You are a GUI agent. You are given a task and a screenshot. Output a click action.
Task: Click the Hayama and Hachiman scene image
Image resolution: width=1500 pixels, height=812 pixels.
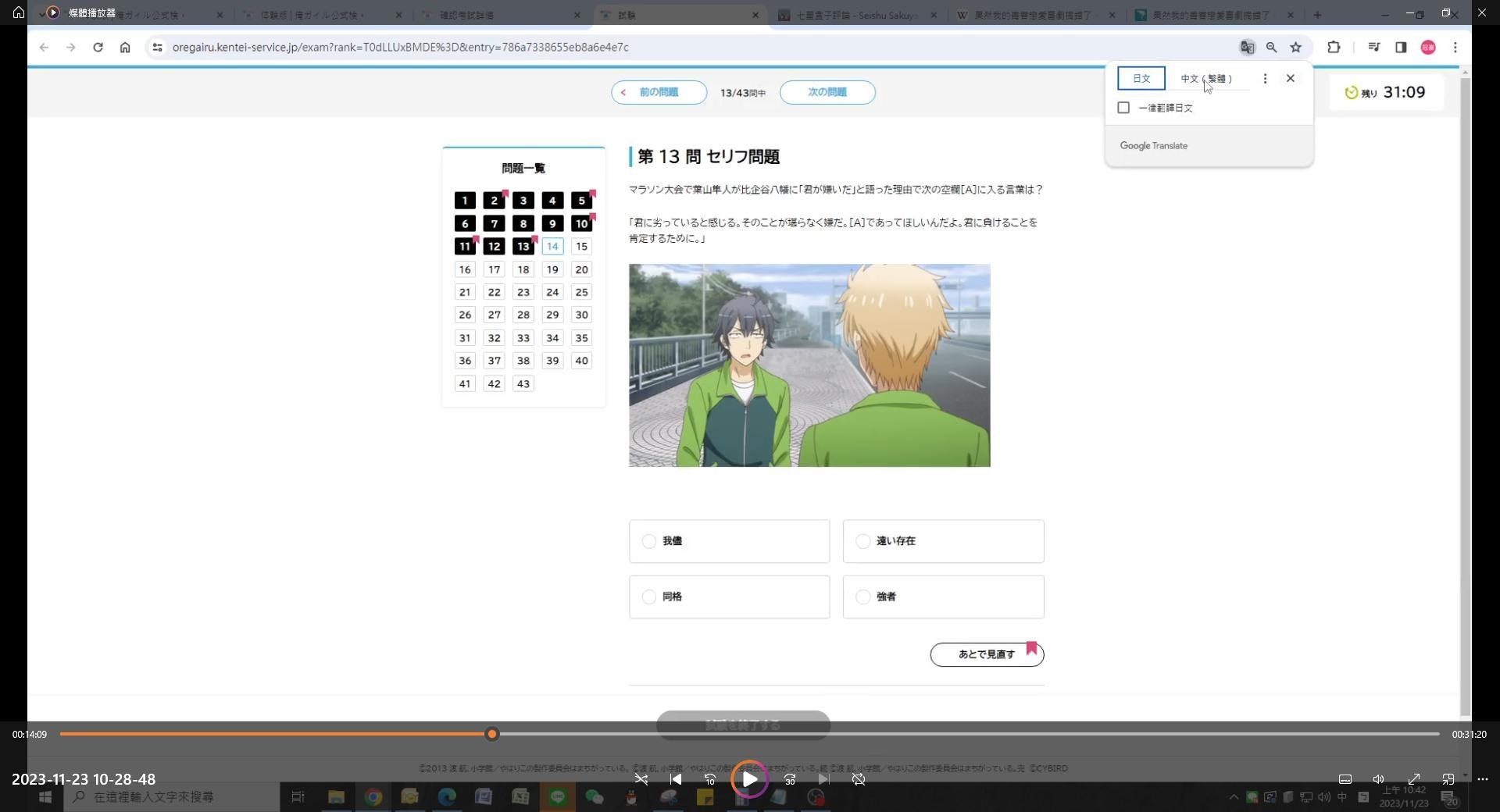tap(809, 365)
